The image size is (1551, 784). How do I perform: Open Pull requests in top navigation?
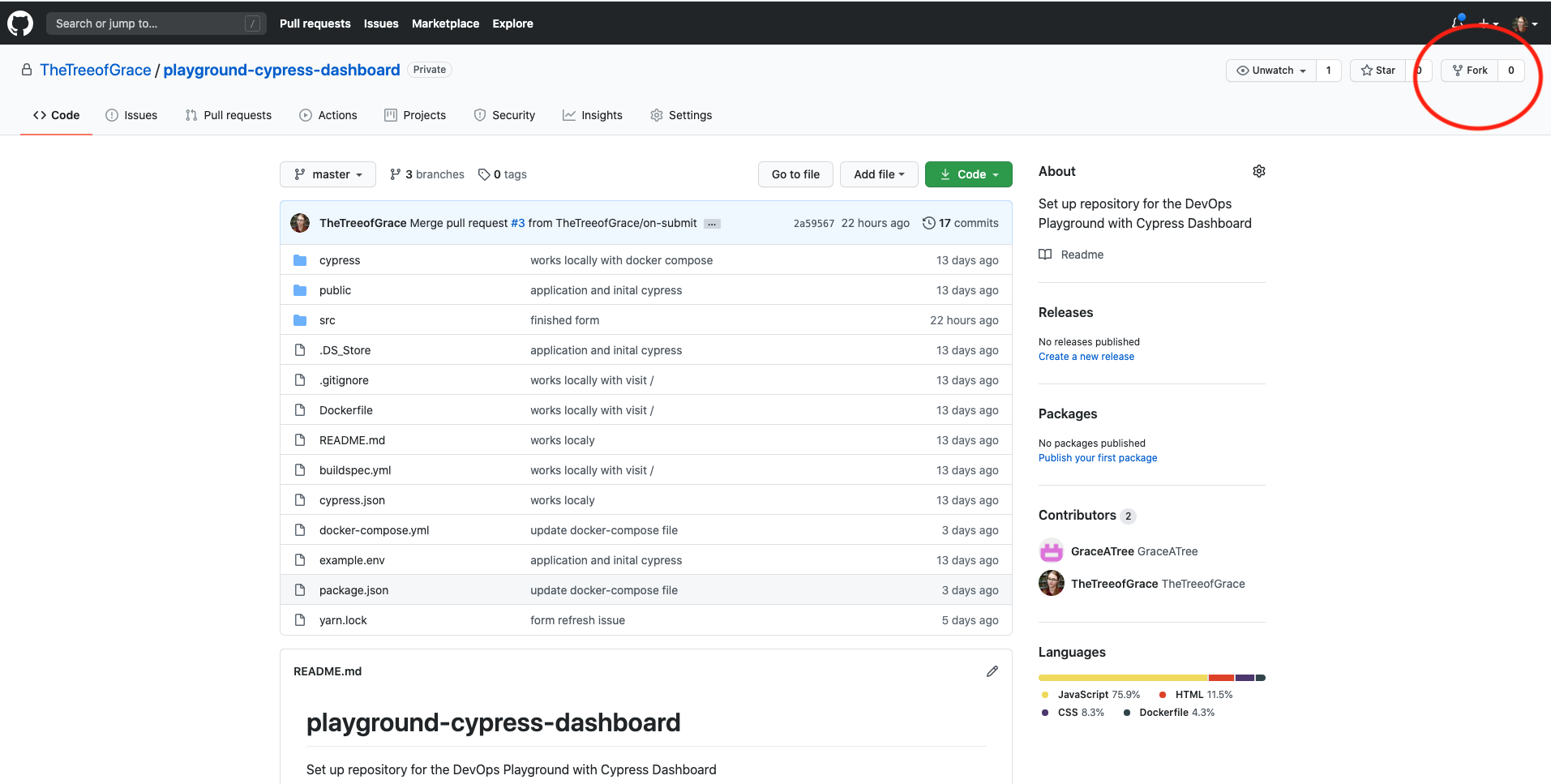click(x=315, y=24)
